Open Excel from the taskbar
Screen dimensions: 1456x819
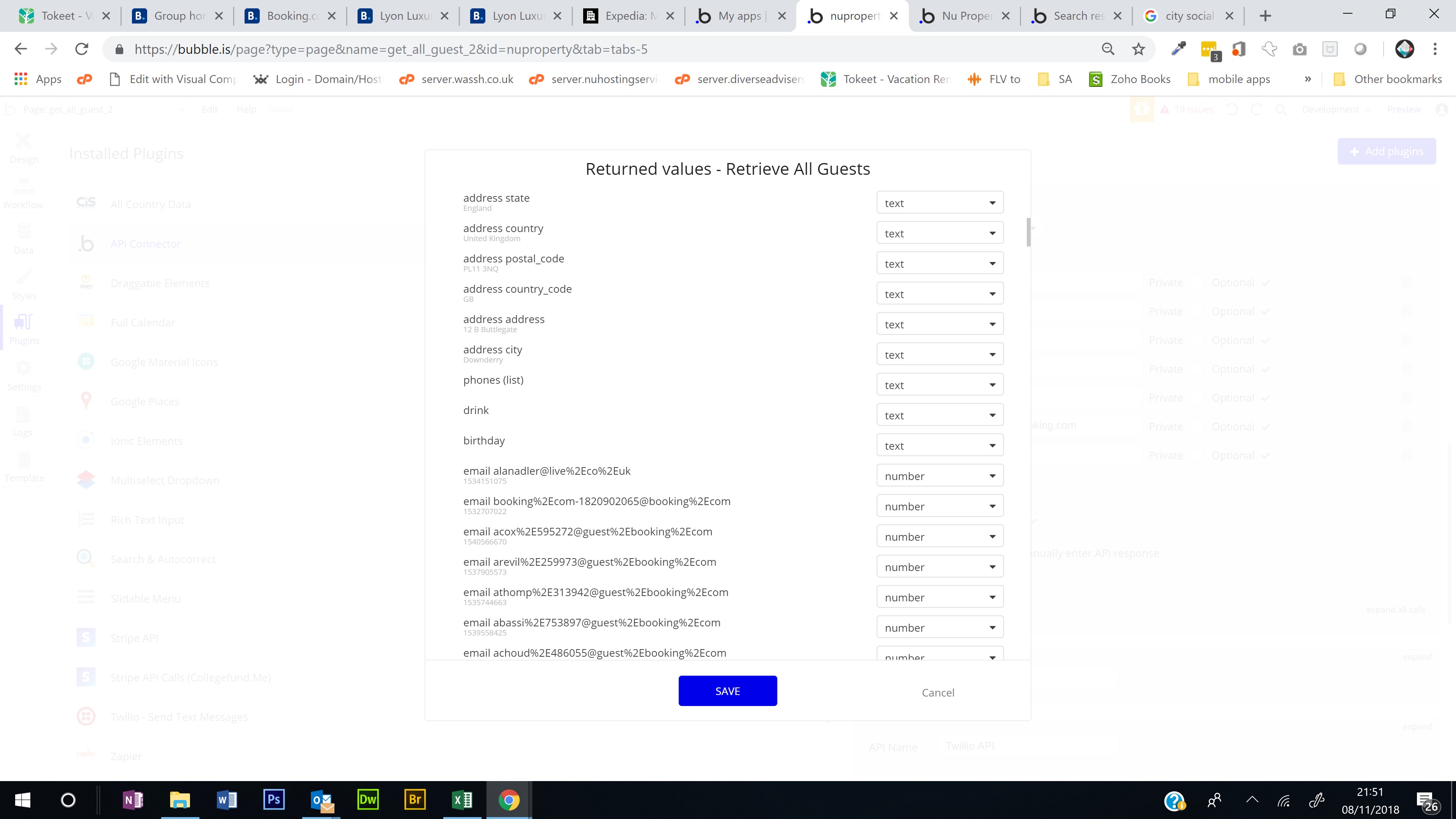click(x=462, y=799)
